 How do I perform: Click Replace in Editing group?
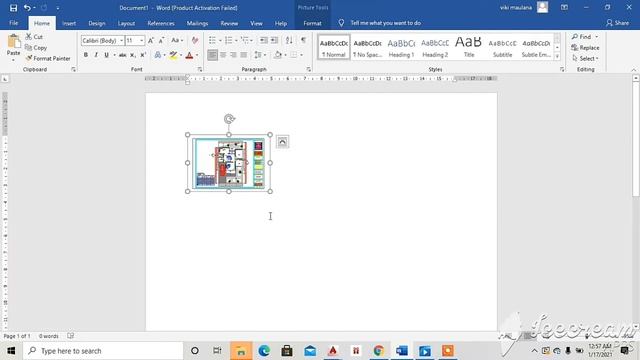click(x=585, y=48)
